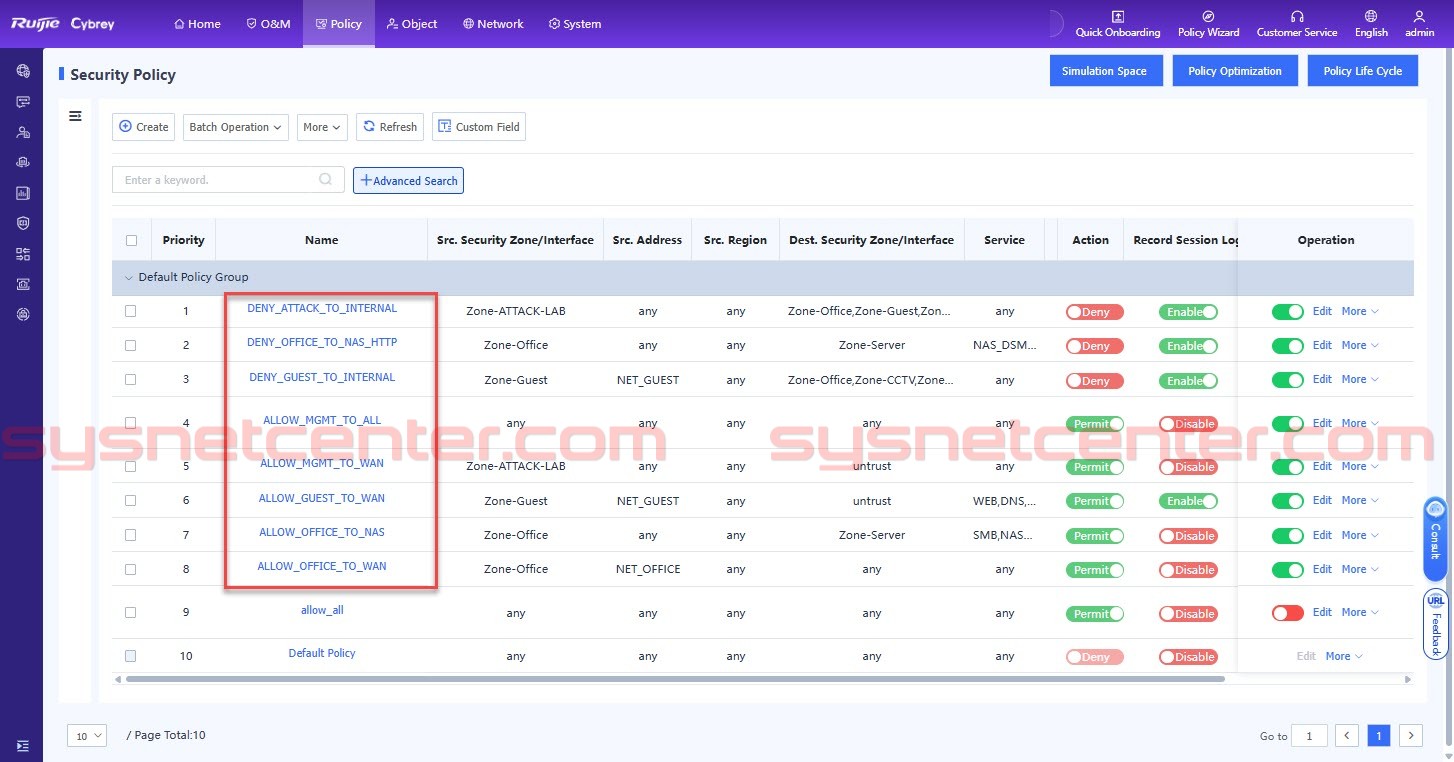This screenshot has width=1454, height=762.
Task: Toggle Record Session Log for ALLOW_OFFICE_TO_NAS
Action: [x=1188, y=535]
